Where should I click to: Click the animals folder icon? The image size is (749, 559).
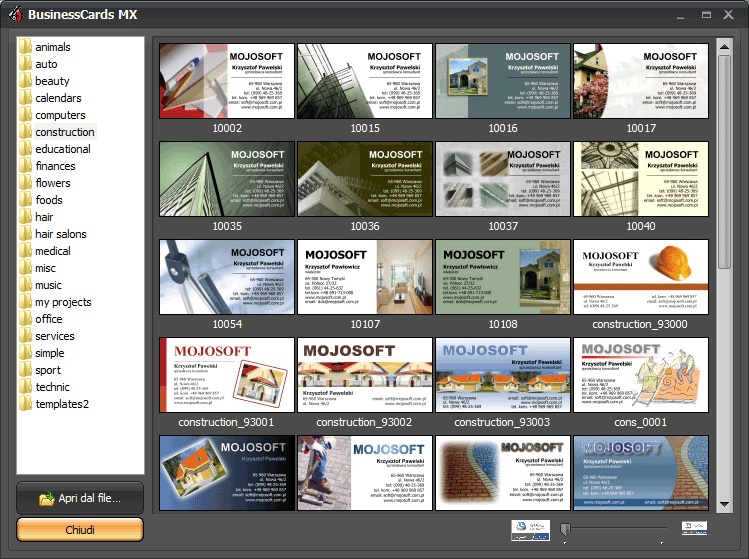(x=25, y=46)
